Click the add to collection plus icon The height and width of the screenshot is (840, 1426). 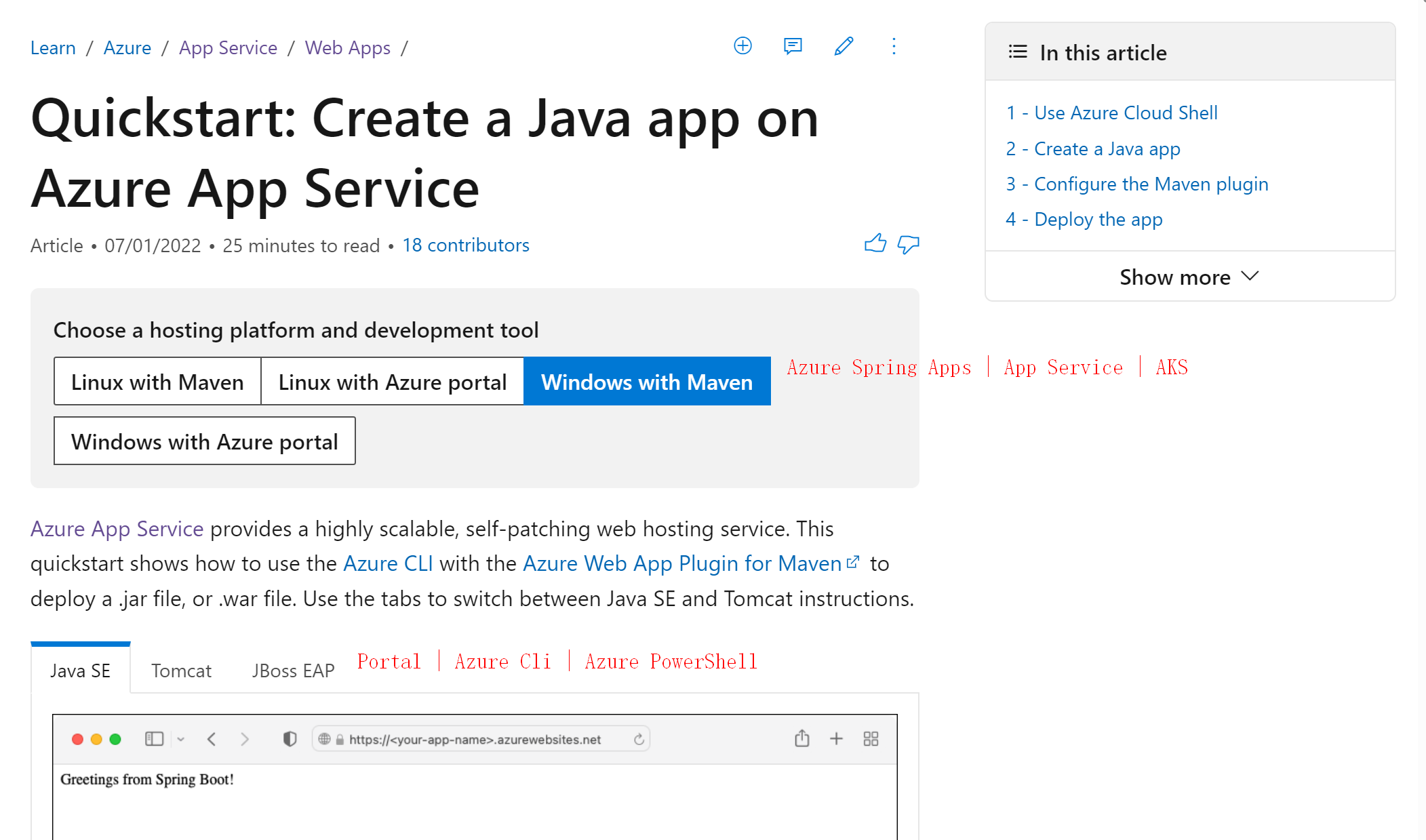coord(742,46)
